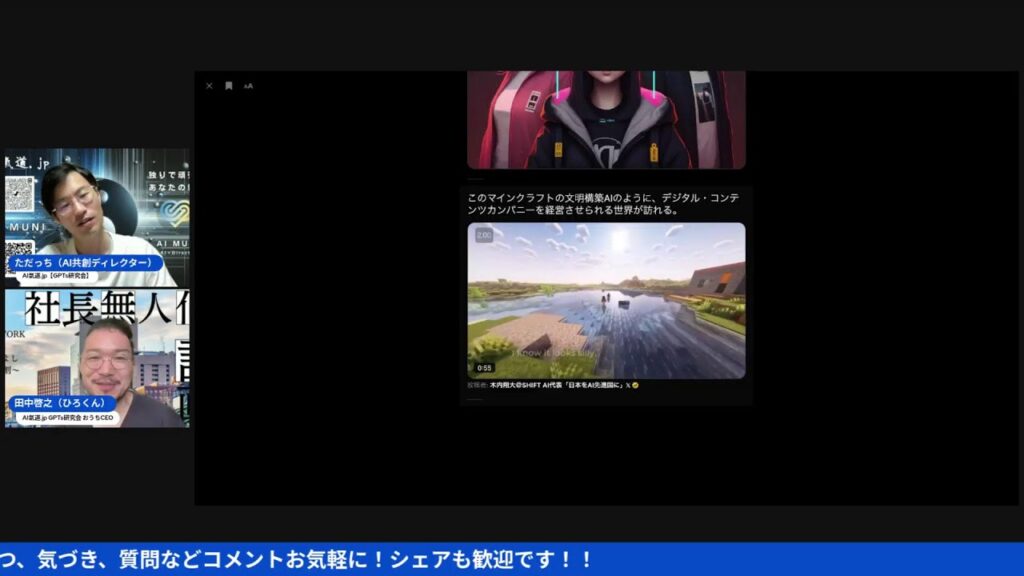Play the Minecraft landscape video
1024x576 pixels.
tap(606, 300)
